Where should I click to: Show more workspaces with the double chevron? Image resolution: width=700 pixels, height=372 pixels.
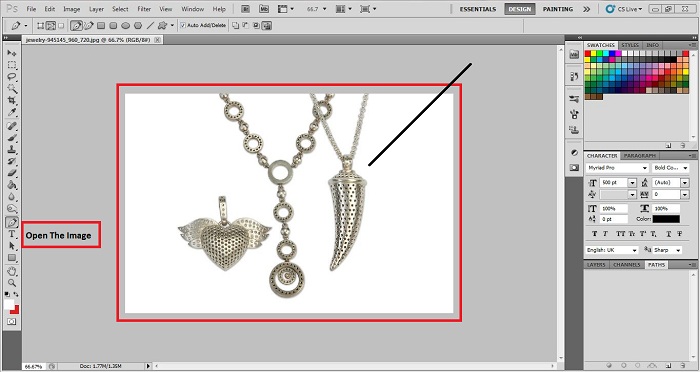tap(586, 9)
